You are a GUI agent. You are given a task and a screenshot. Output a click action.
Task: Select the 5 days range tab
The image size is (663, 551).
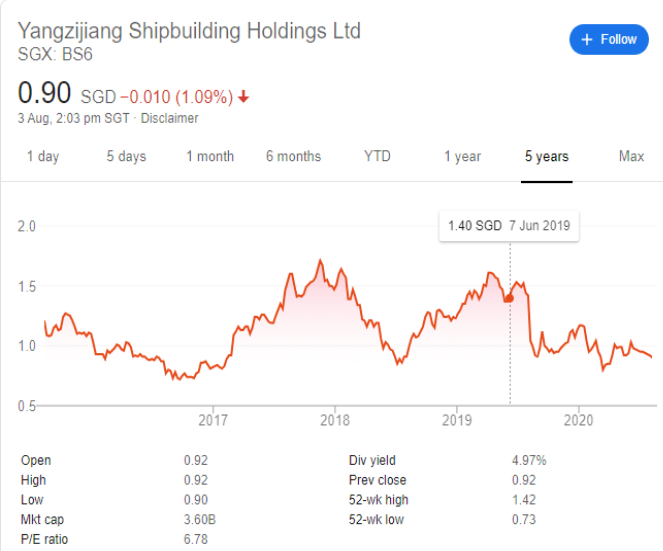tap(126, 156)
